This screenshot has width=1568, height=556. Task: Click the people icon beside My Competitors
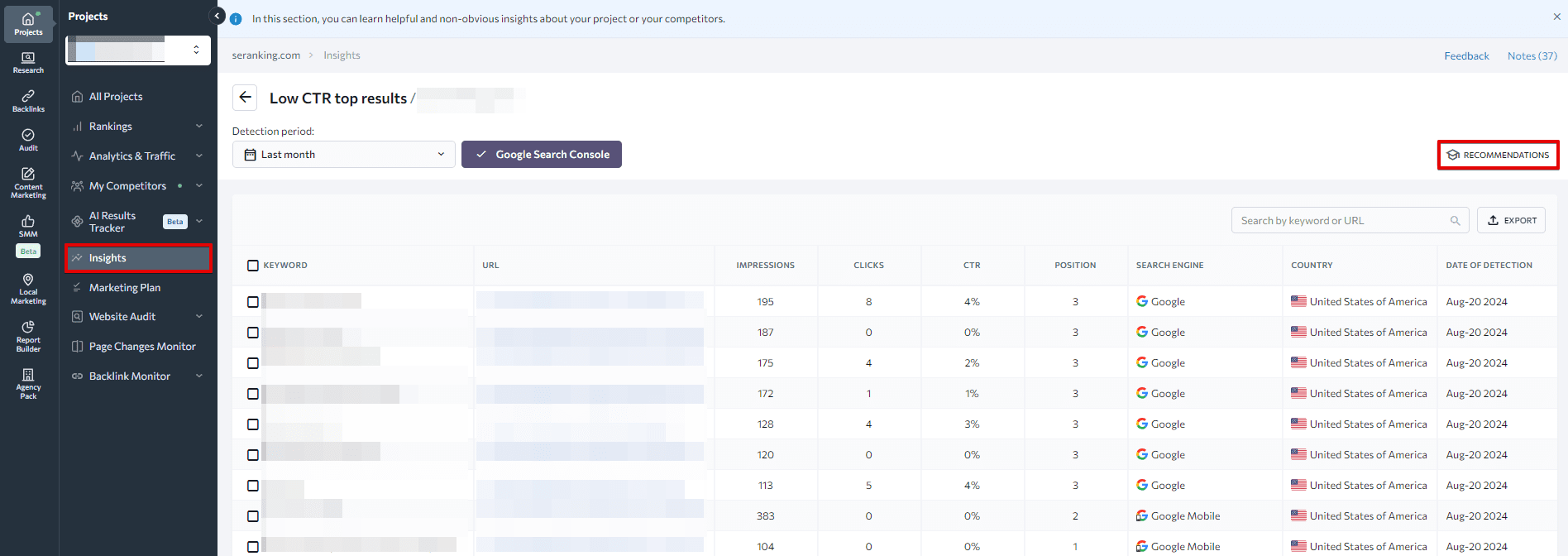[x=77, y=186]
